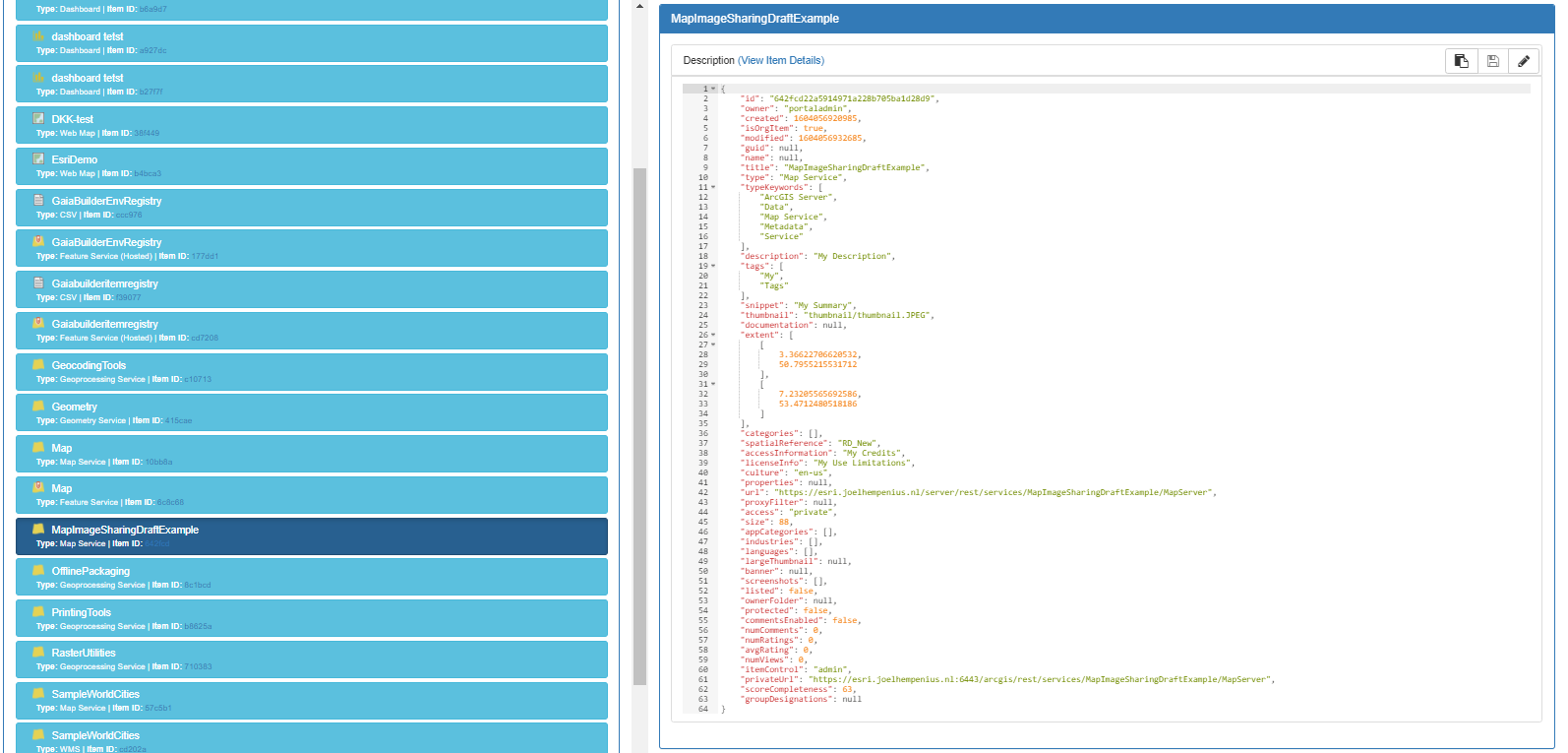Screen dimensions: 1568x753
Task: Click the SampleWorldCities WMS icon
Action: click(x=38, y=734)
